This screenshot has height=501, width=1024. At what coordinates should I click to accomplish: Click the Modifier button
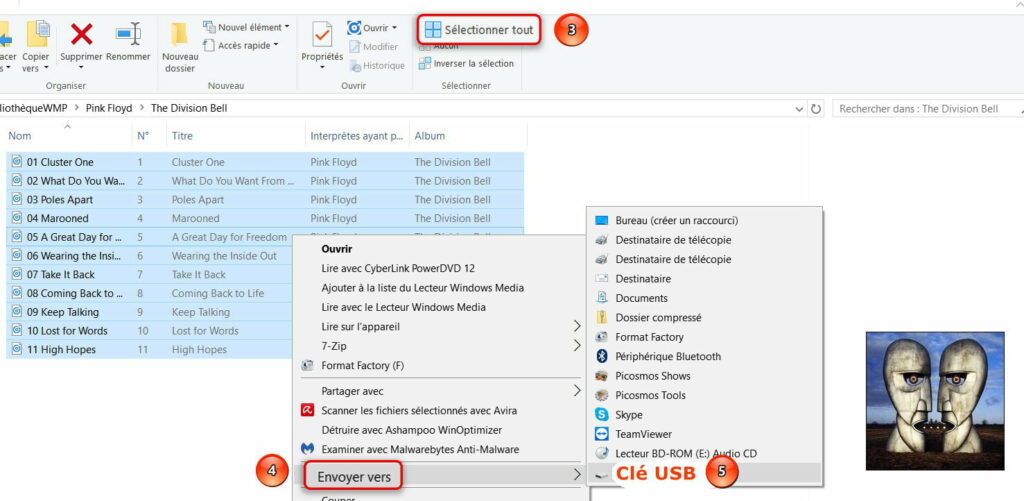point(374,46)
